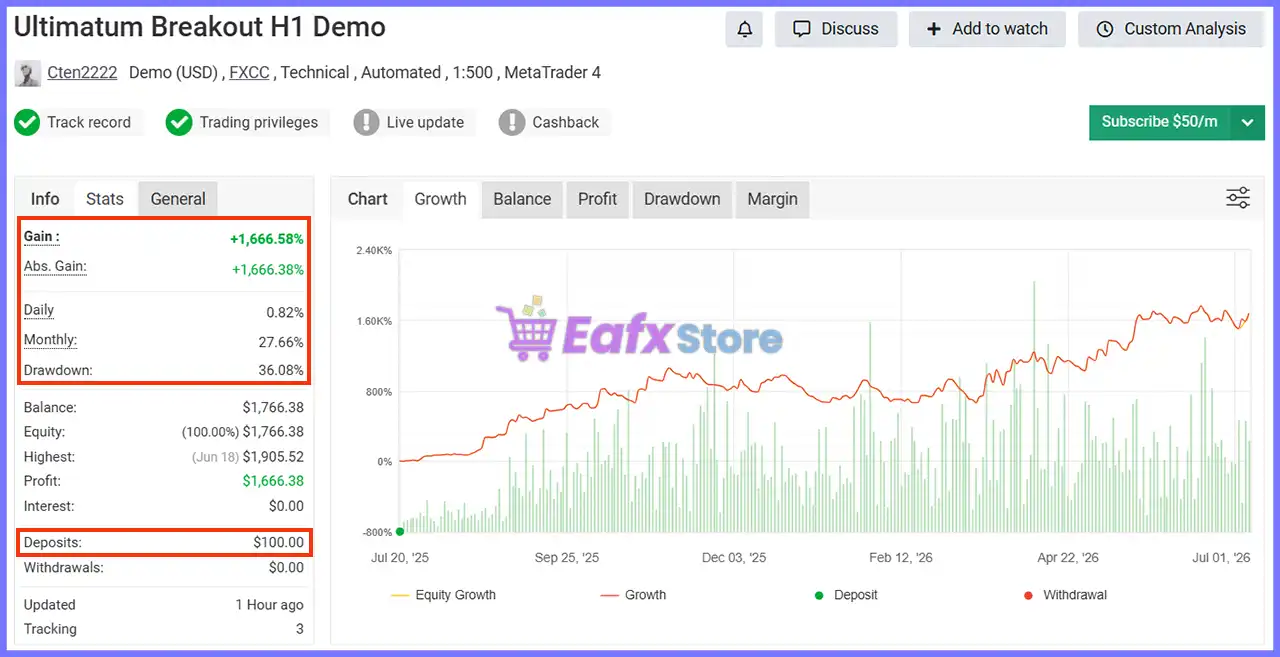Toggle the Withdrawal legend marker

tap(1065, 595)
